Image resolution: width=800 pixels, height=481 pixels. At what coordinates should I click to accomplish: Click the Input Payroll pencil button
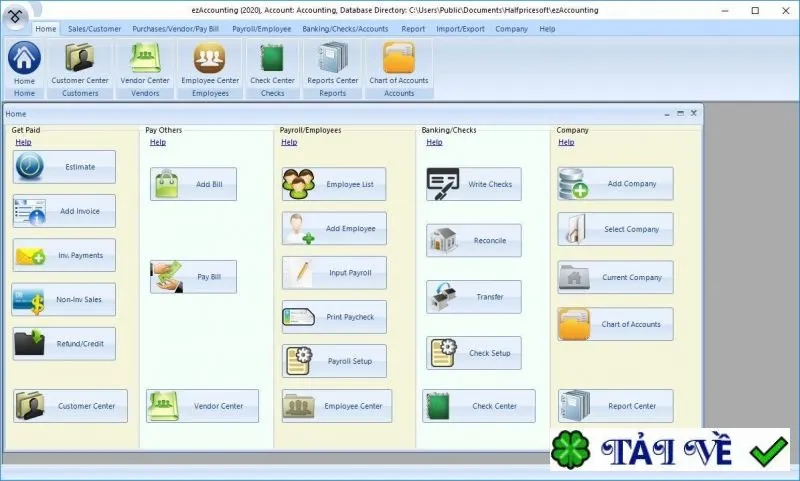pyautogui.click(x=334, y=273)
